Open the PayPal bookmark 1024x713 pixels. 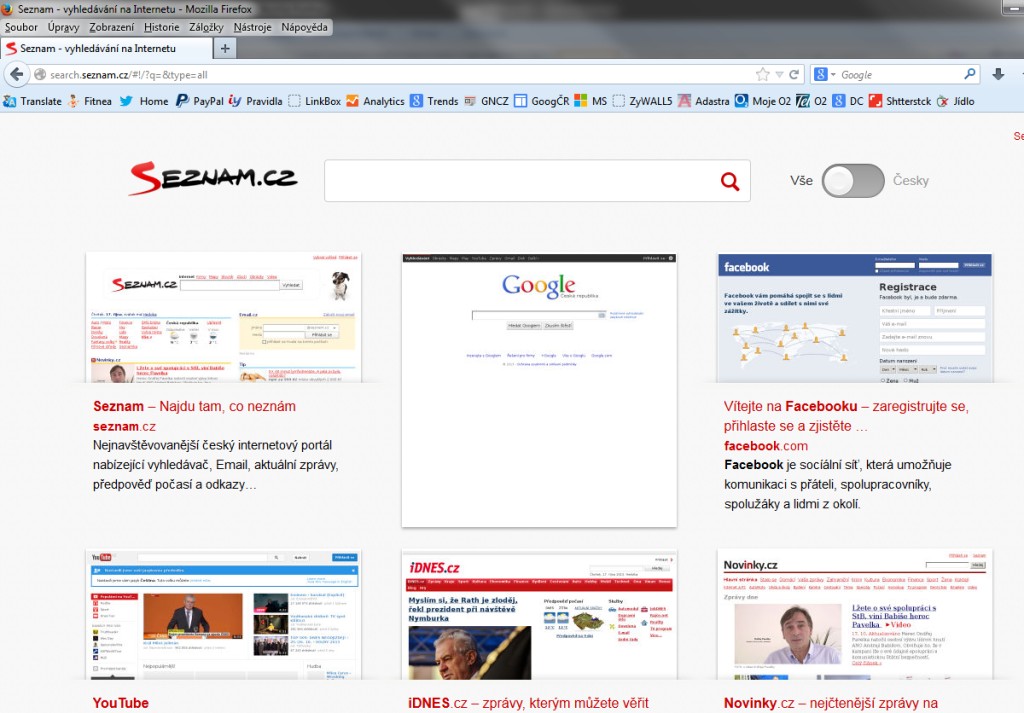tap(199, 101)
